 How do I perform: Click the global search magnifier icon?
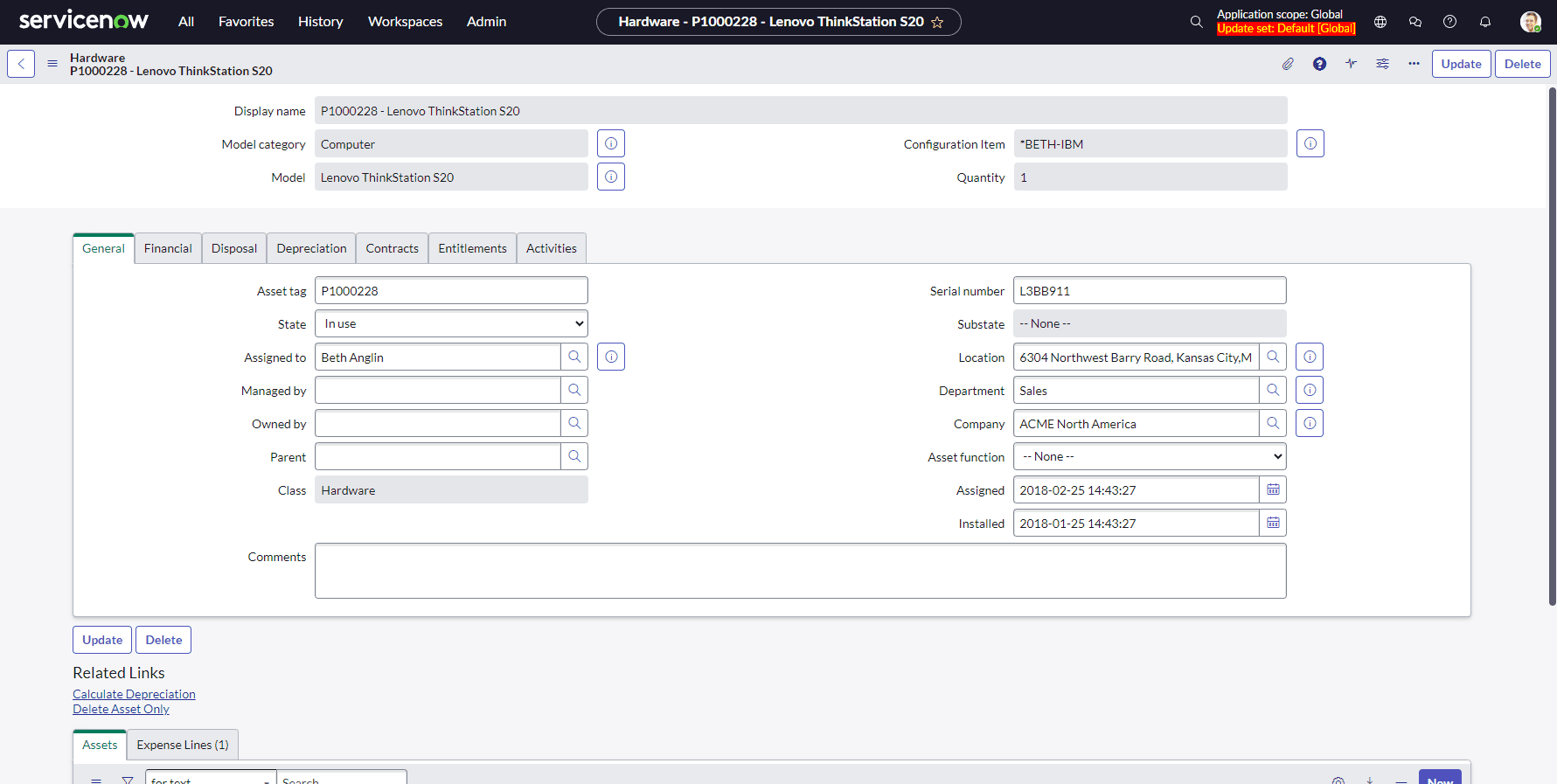(1196, 22)
